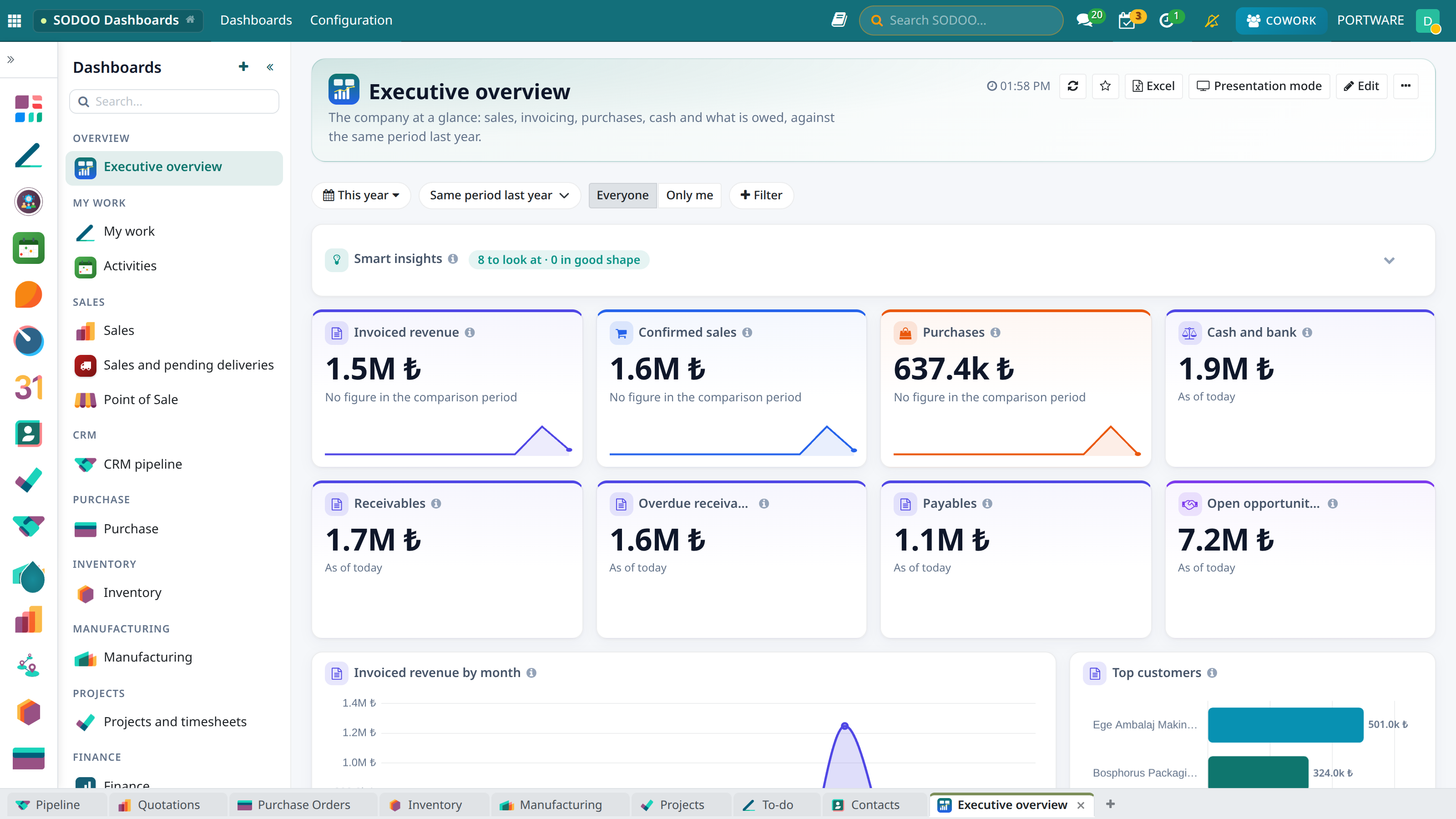Switch to the Pipeline bottom tab
This screenshot has width=1456, height=819.
(57, 804)
